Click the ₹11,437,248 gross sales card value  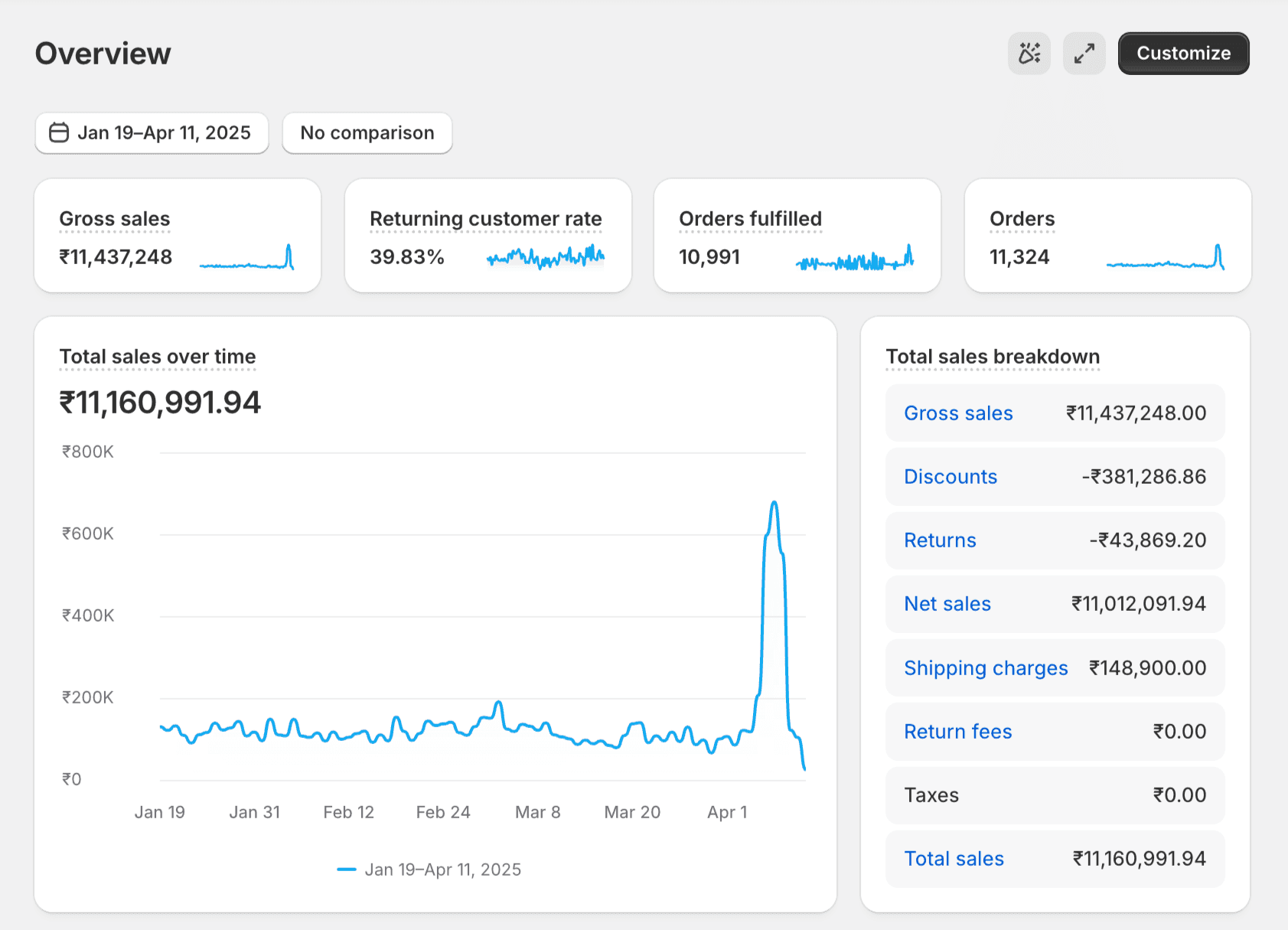point(116,257)
